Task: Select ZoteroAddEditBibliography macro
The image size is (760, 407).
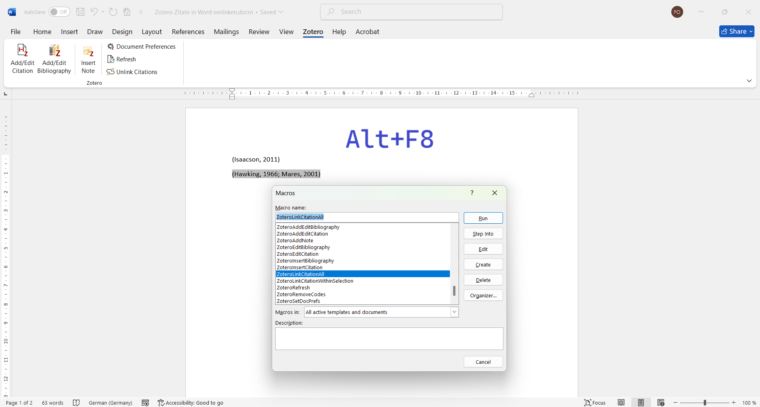Action: pos(308,227)
